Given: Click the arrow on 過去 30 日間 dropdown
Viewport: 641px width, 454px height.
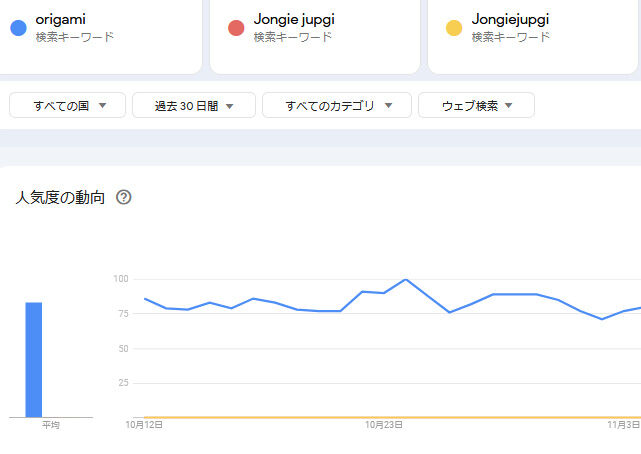Looking at the screenshot, I should [229, 105].
